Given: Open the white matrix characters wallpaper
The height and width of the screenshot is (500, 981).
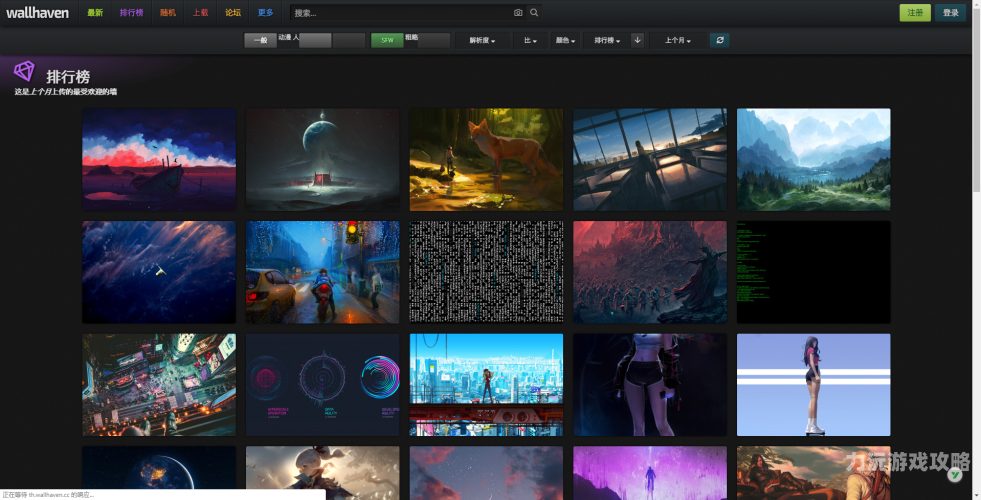Looking at the screenshot, I should coord(486,272).
